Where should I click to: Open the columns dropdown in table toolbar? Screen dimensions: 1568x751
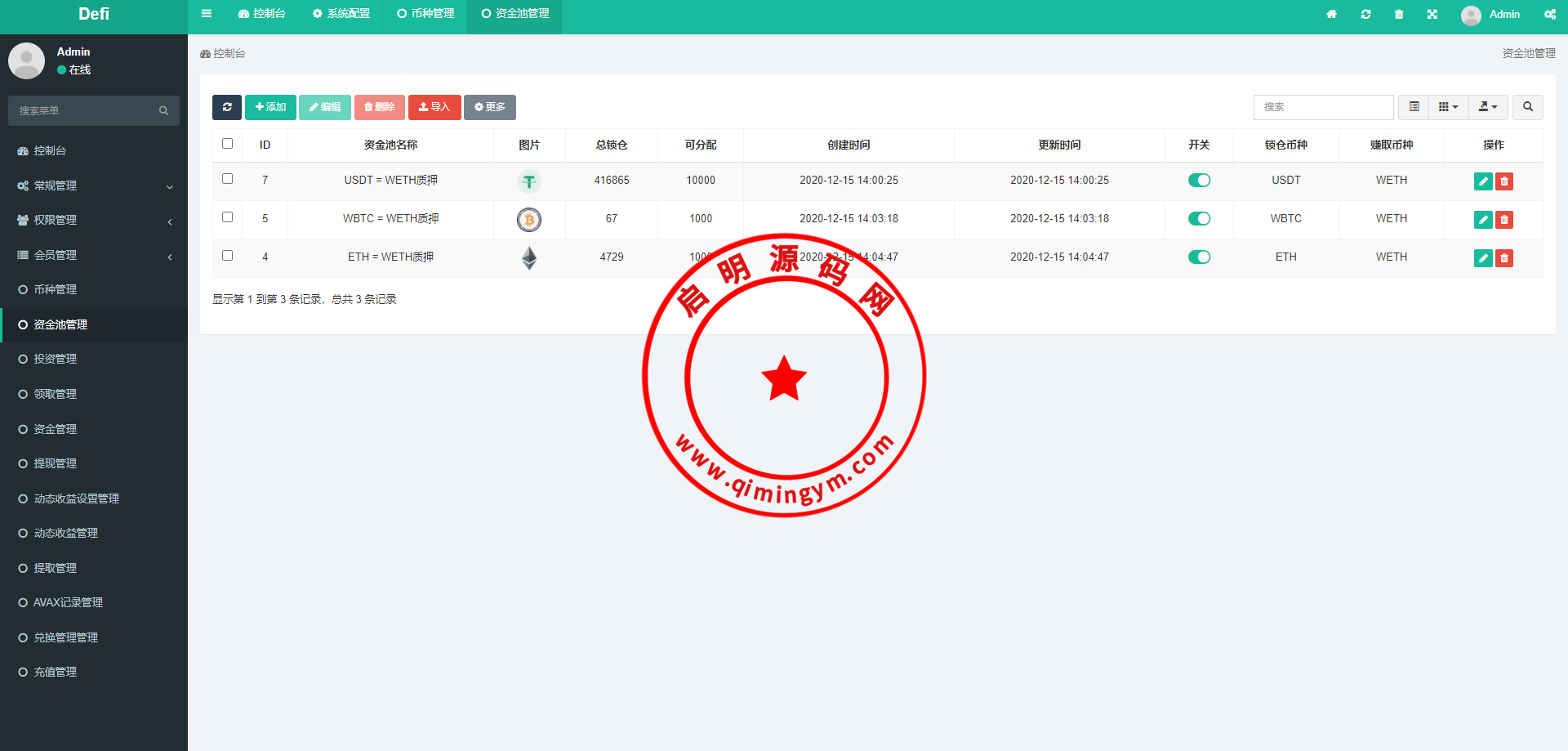click(x=1448, y=107)
